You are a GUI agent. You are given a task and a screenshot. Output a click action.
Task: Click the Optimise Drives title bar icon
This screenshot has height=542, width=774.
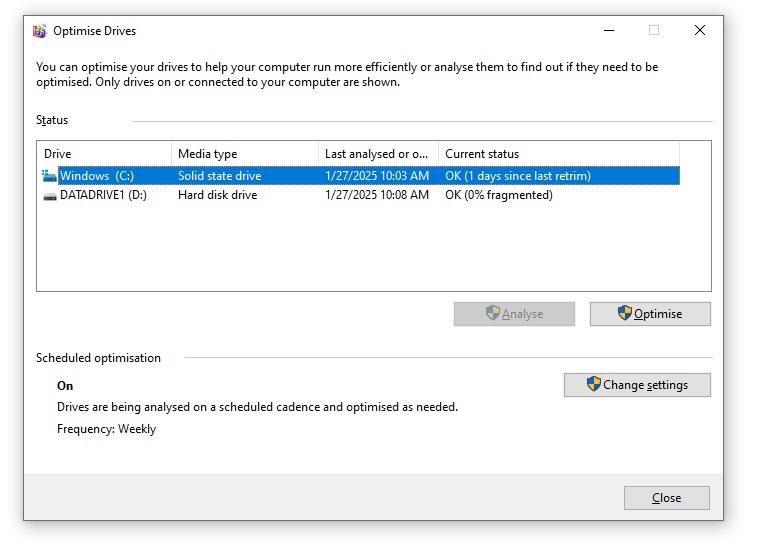[x=39, y=31]
